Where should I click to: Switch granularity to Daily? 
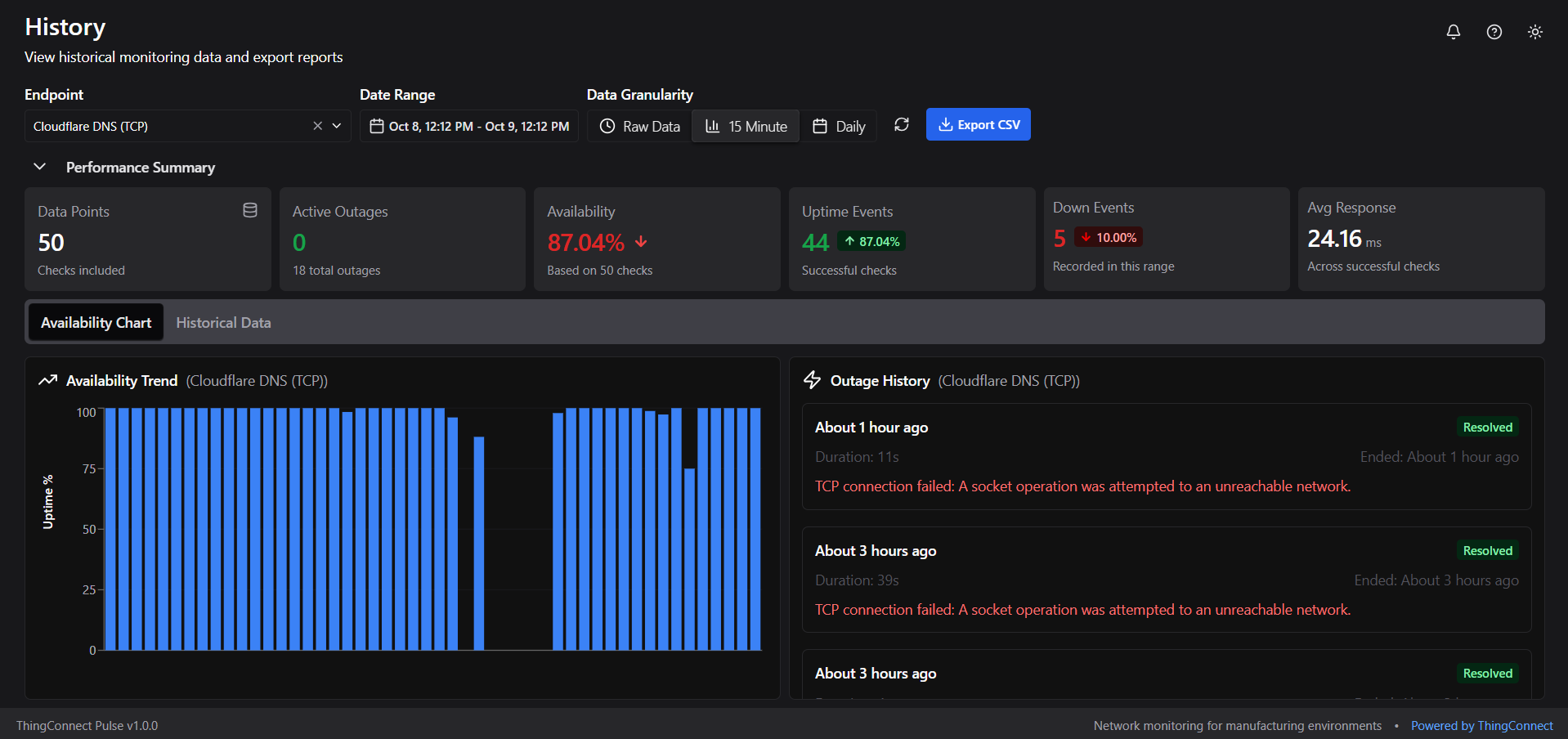pos(838,126)
